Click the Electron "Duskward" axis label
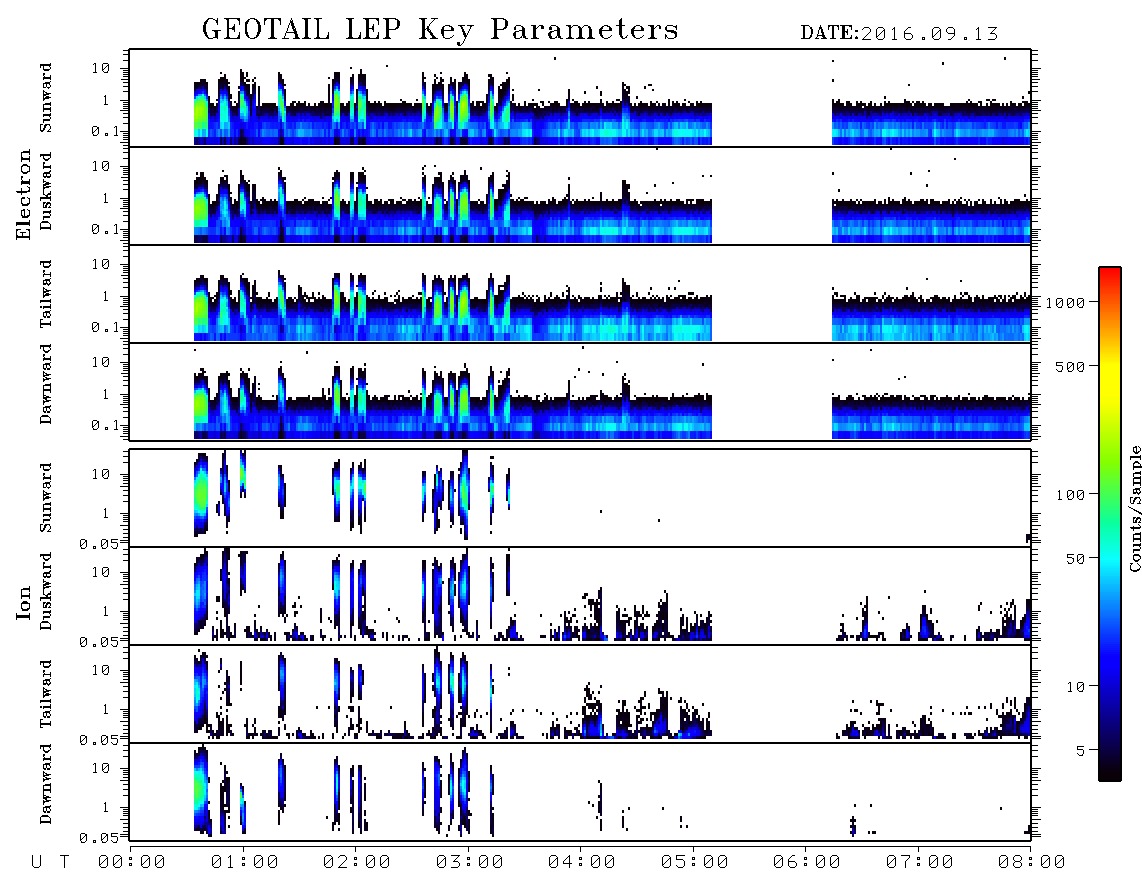 coord(46,191)
